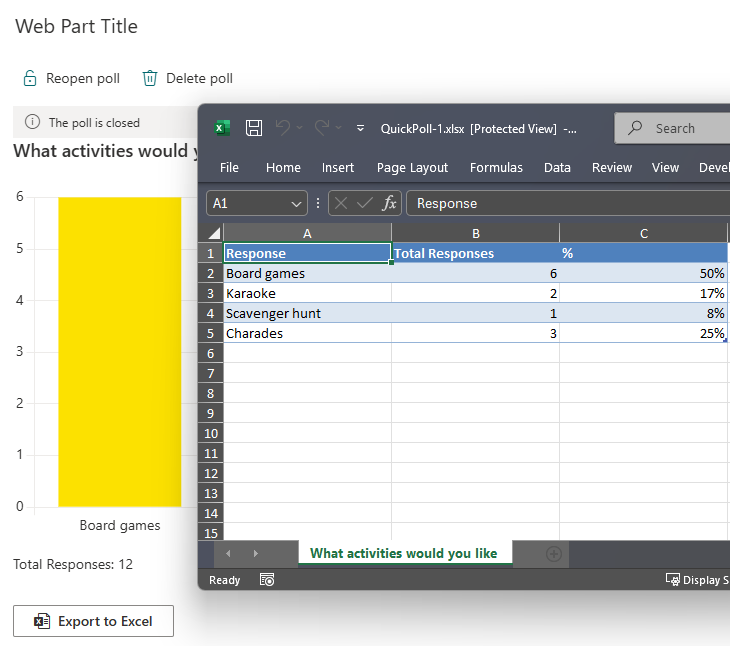Screen dimensions: 730x646
Task: Click the previous sheet scroll arrow
Action: pyautogui.click(x=228, y=553)
